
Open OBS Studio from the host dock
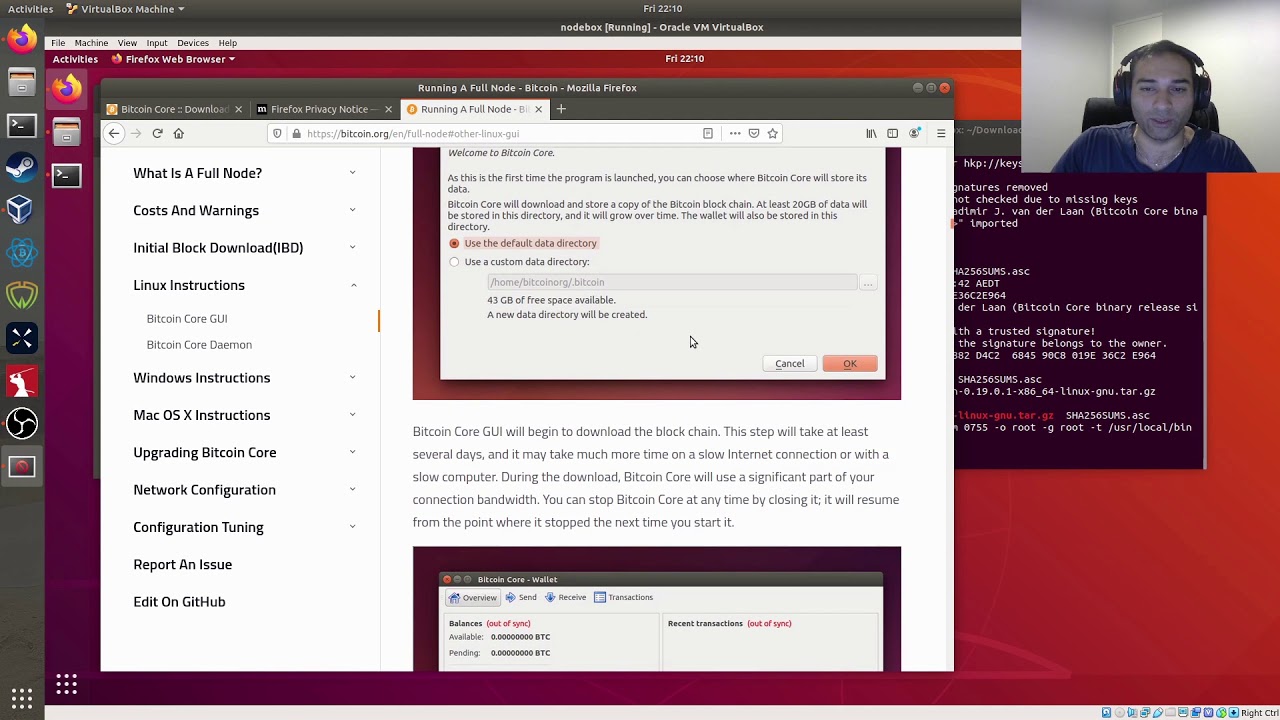[21, 423]
